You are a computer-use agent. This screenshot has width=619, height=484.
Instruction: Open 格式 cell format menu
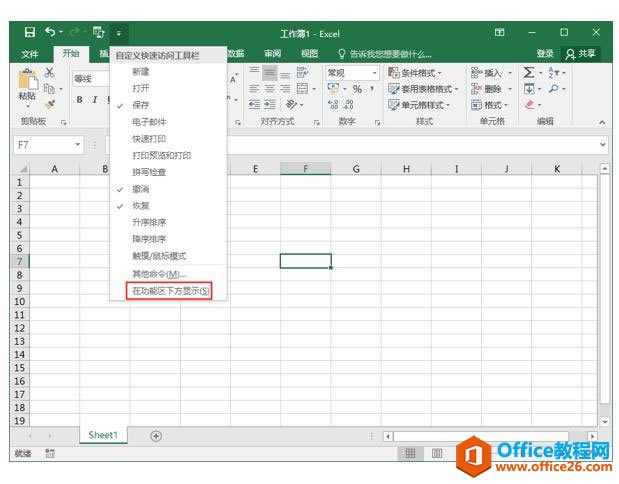pyautogui.click(x=490, y=105)
